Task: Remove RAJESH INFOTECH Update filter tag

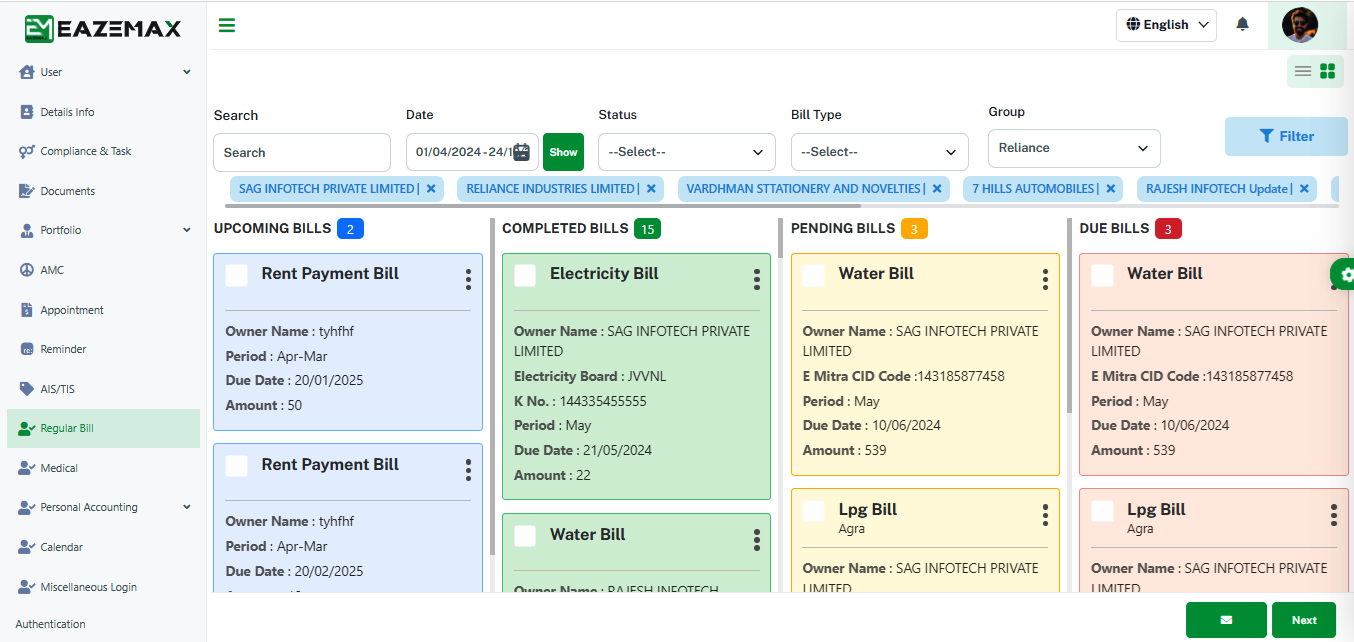Action: coord(1304,188)
